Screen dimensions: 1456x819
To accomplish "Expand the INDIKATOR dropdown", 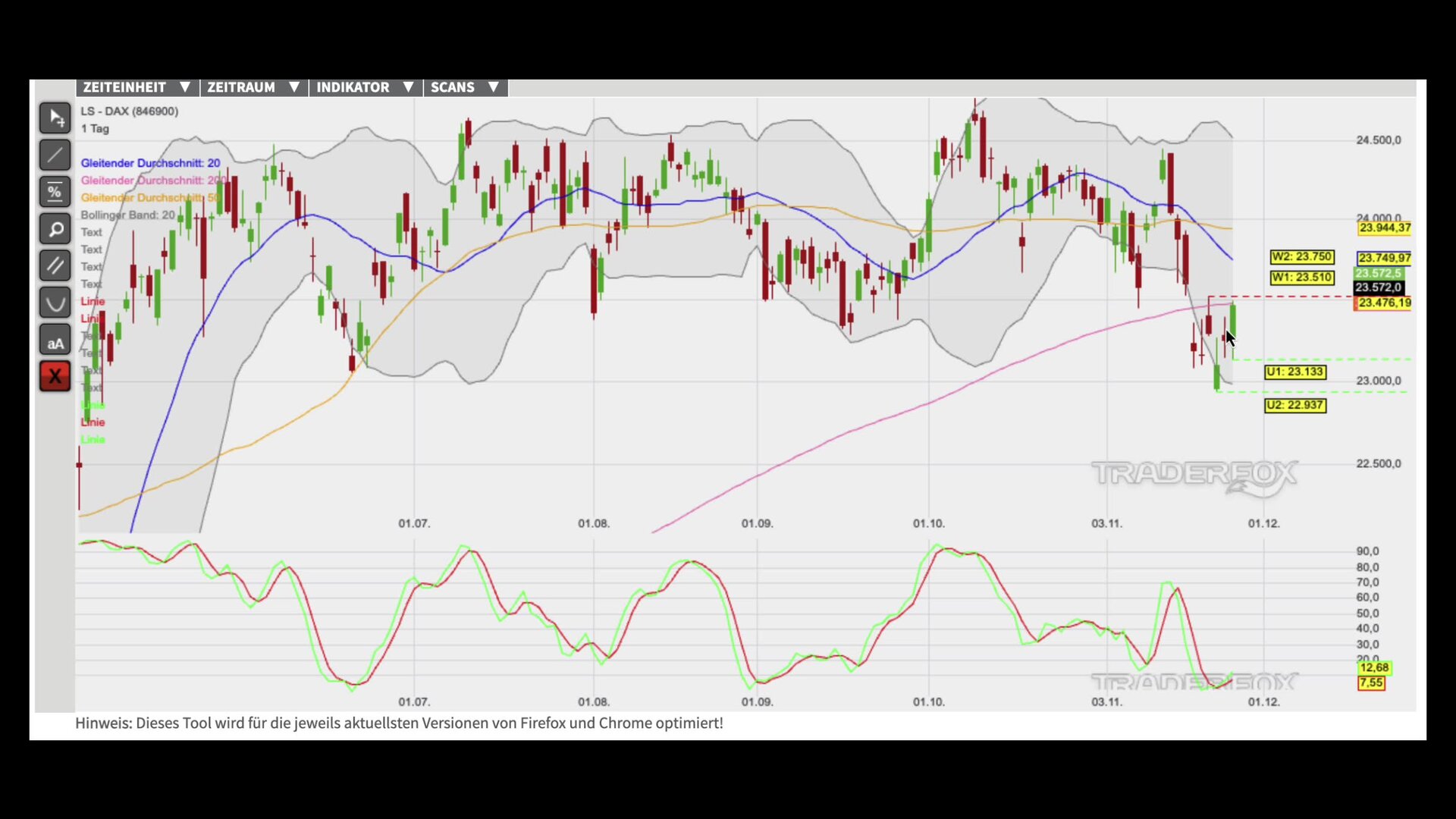I will (365, 87).
